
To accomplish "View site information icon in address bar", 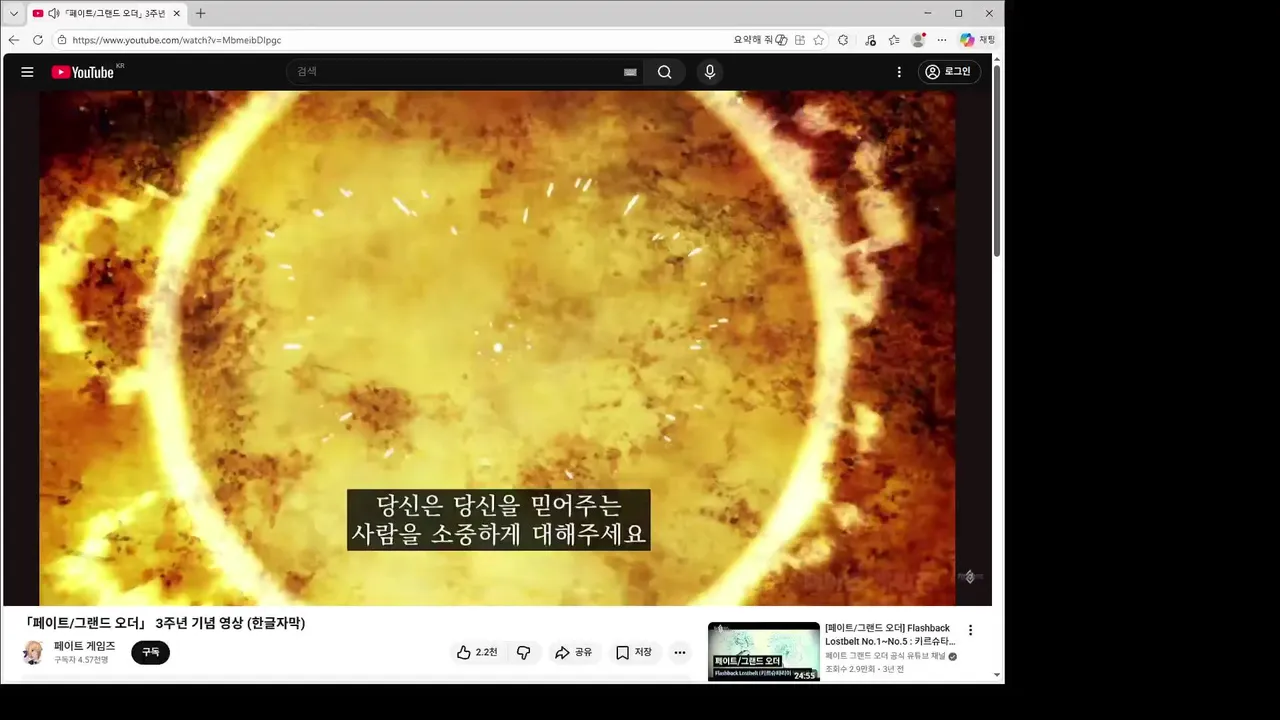I will (x=62, y=40).
